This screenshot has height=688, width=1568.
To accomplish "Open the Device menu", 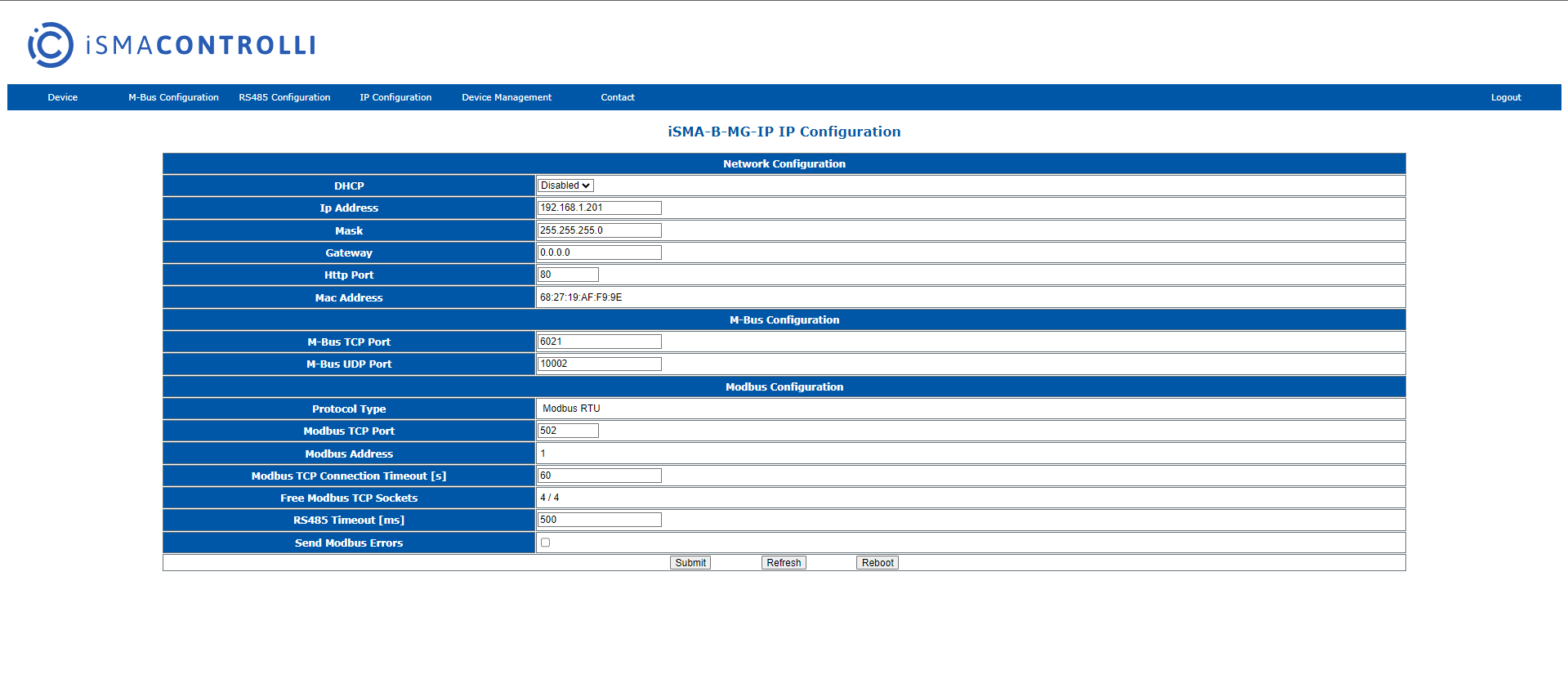I will (x=63, y=97).
